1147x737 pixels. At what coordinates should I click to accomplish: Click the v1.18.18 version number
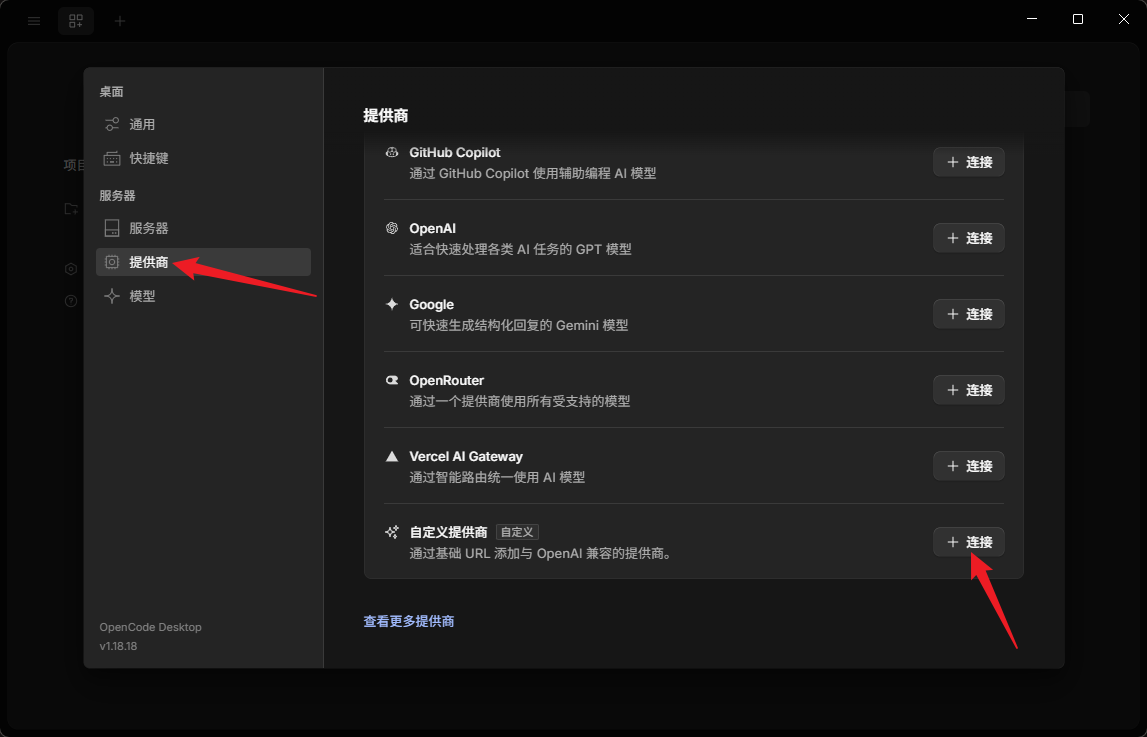pos(119,646)
